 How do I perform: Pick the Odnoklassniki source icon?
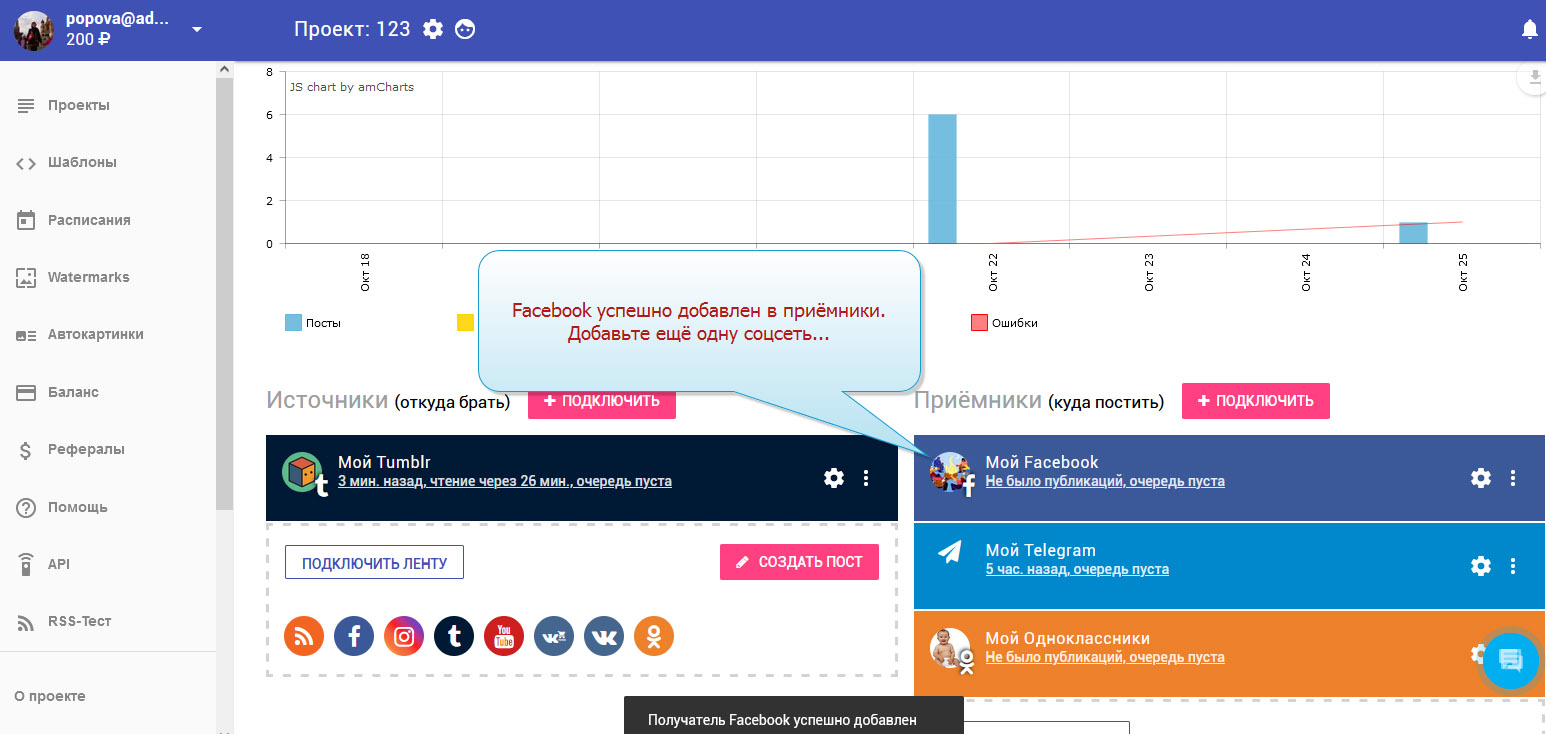(654, 636)
